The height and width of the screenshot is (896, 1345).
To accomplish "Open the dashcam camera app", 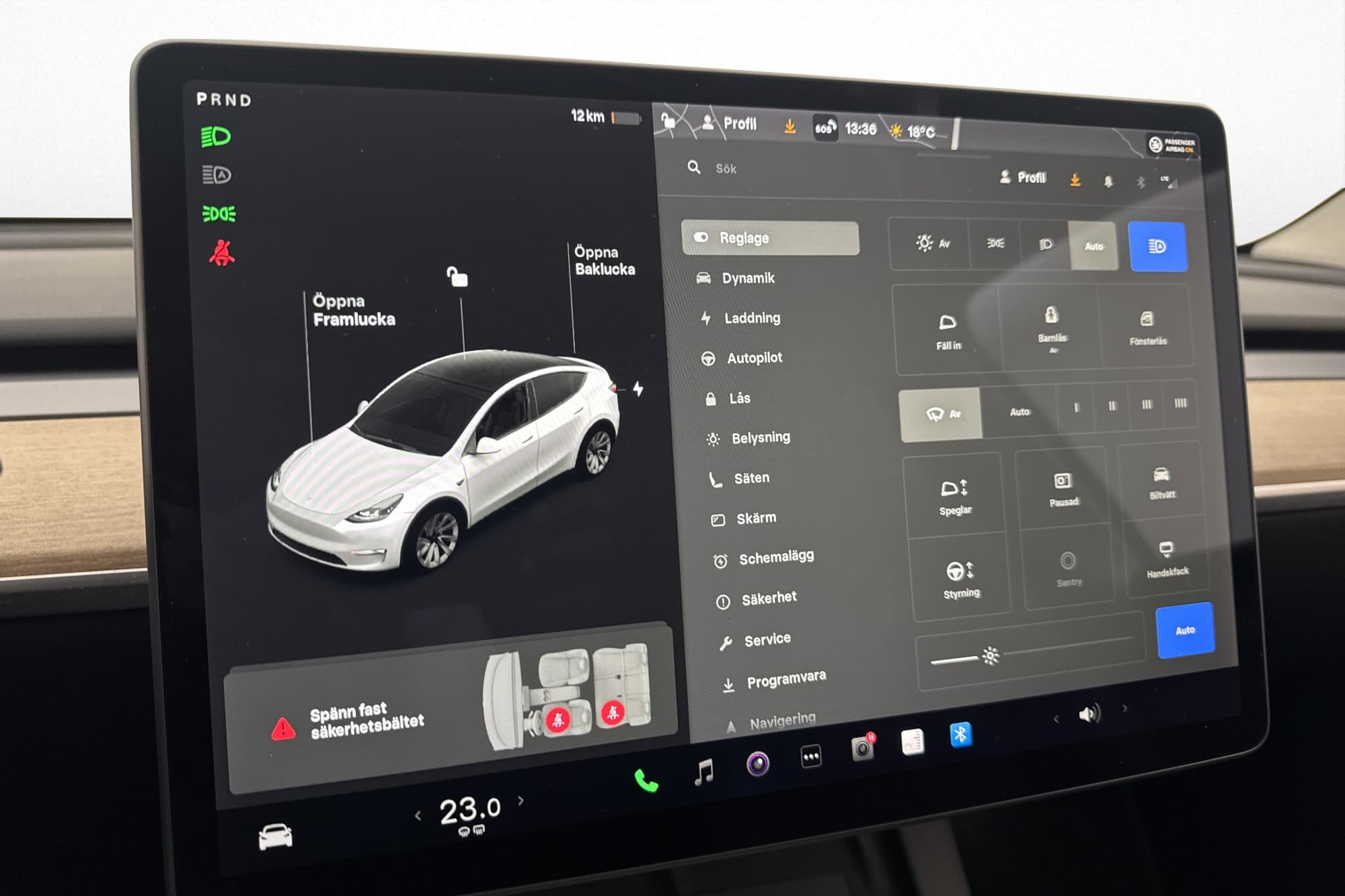I will (x=862, y=748).
